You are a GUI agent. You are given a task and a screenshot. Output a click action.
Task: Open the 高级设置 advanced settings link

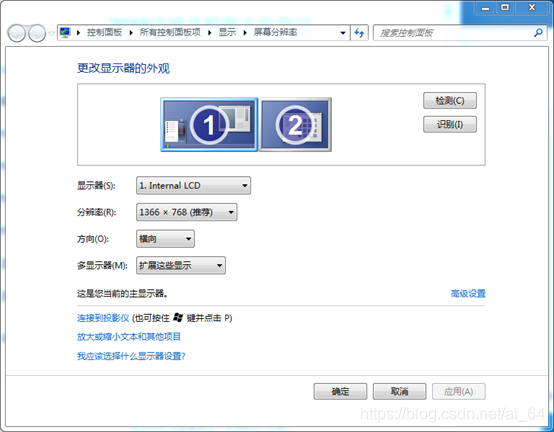point(468,294)
